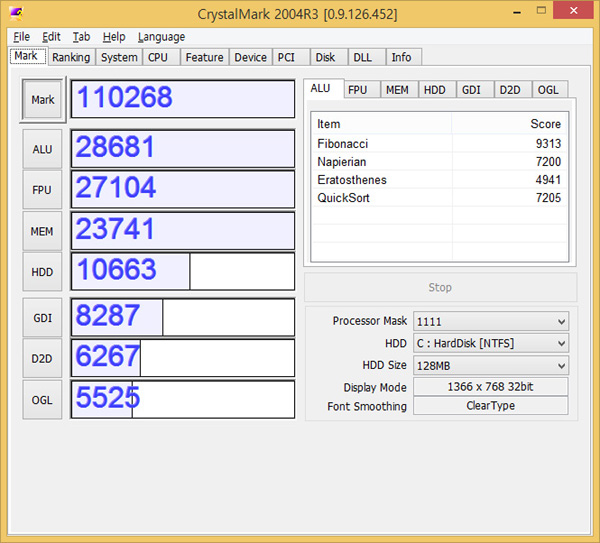Run the D2D benchmark button
The width and height of the screenshot is (600, 543).
pos(42,359)
